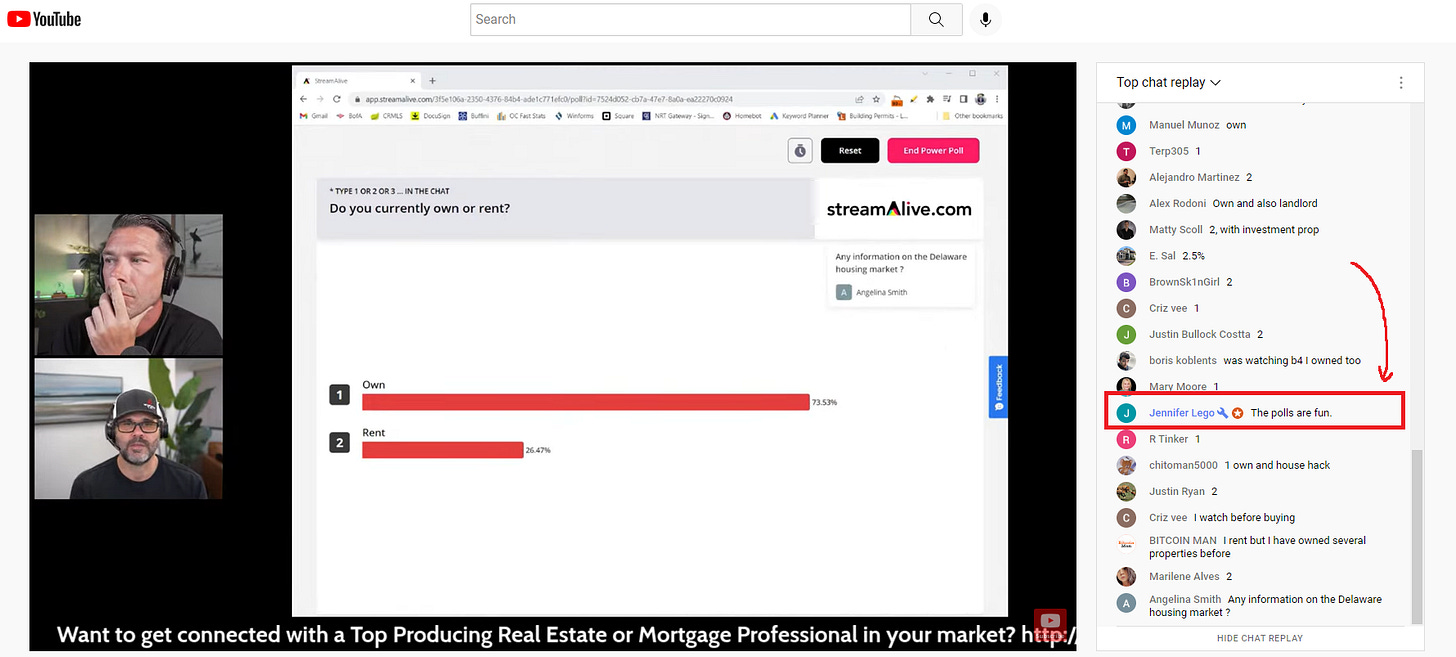Click the option number 2 badge

(340, 442)
